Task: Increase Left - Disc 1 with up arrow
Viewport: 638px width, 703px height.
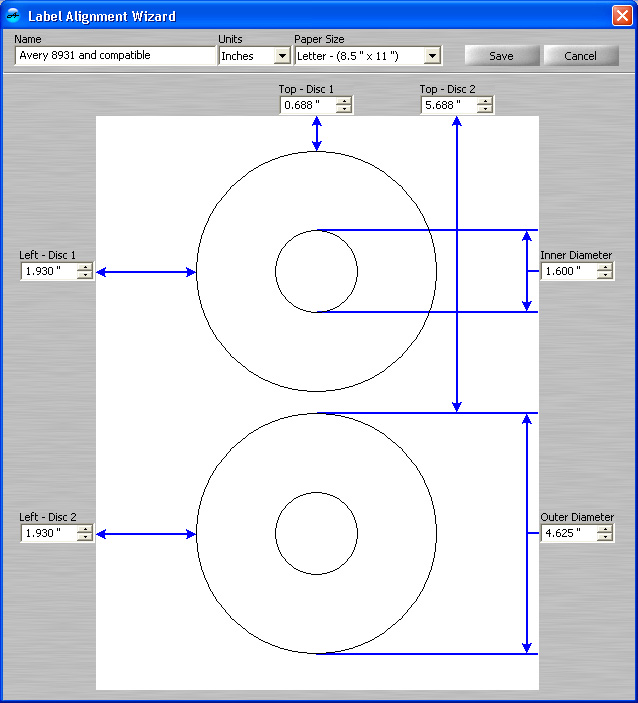Action: tap(85, 267)
